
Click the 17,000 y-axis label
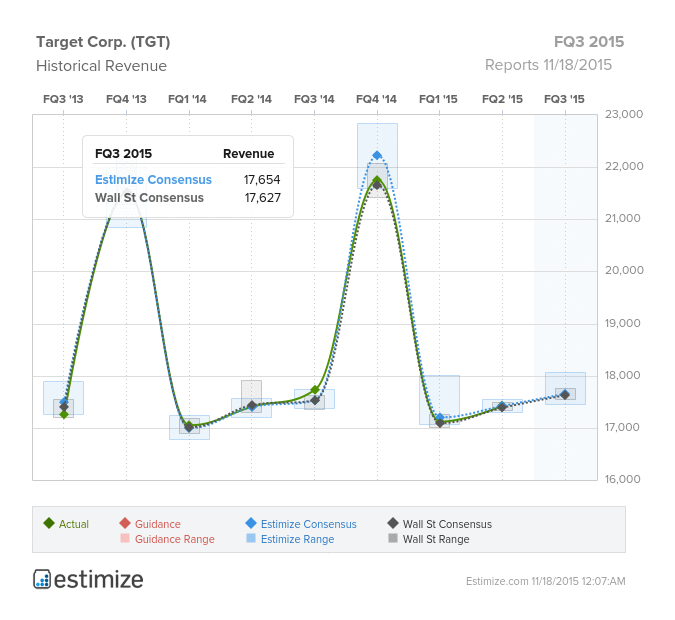click(x=622, y=427)
